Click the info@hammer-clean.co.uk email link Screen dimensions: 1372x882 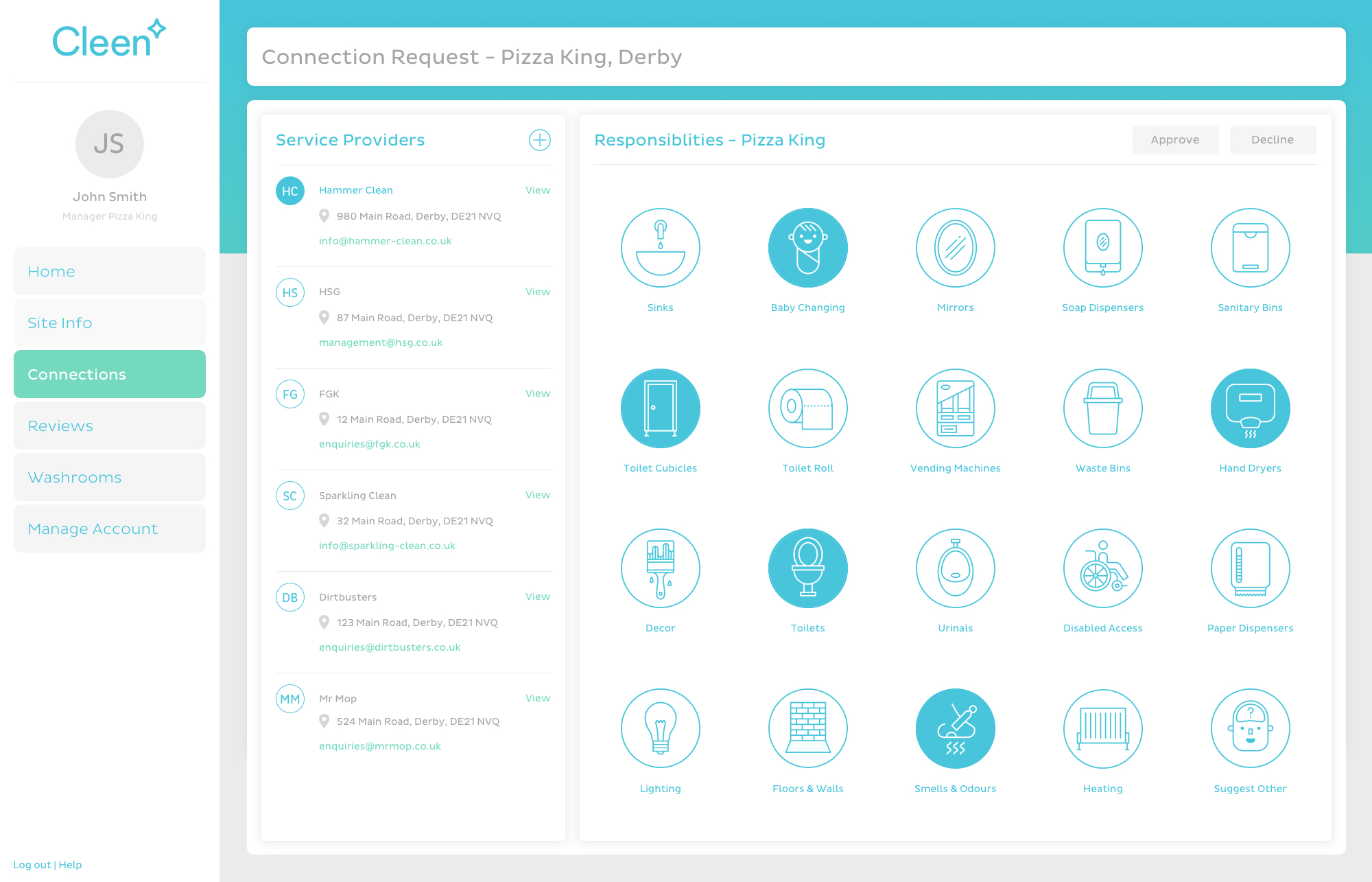click(385, 241)
